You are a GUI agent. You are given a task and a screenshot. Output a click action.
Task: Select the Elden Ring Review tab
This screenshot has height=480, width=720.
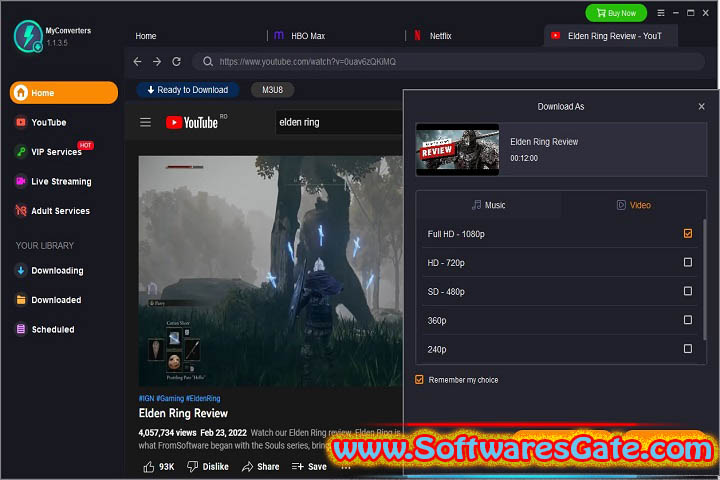coord(610,36)
